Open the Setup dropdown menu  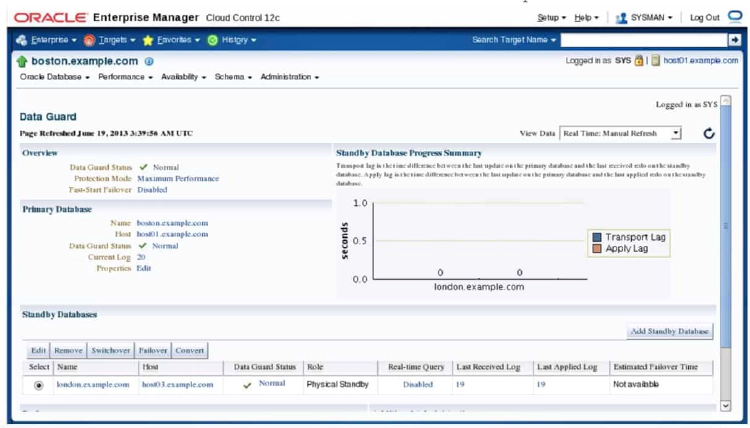pyautogui.click(x=551, y=18)
